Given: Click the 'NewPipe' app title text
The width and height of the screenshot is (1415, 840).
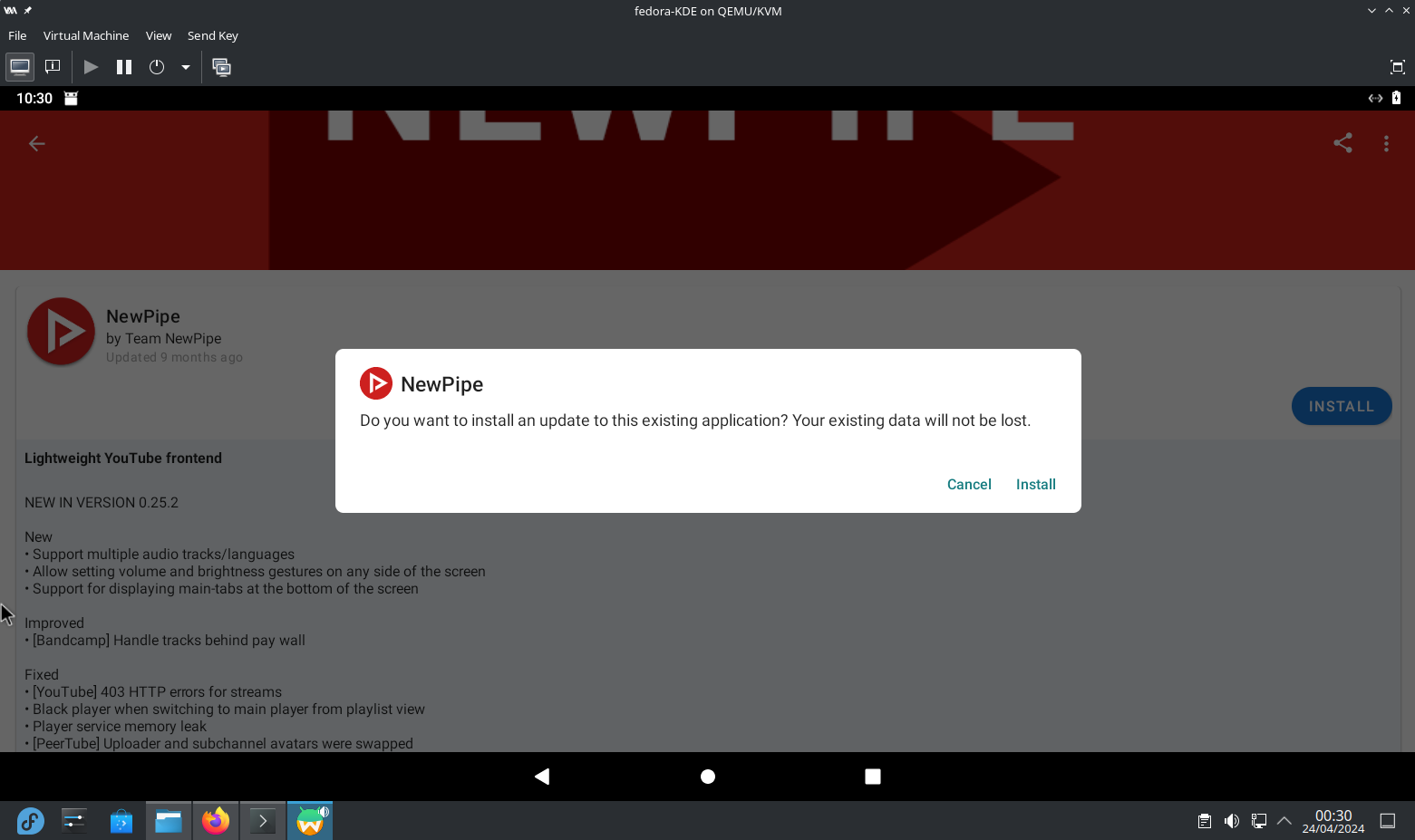Looking at the screenshot, I should pyautogui.click(x=143, y=316).
